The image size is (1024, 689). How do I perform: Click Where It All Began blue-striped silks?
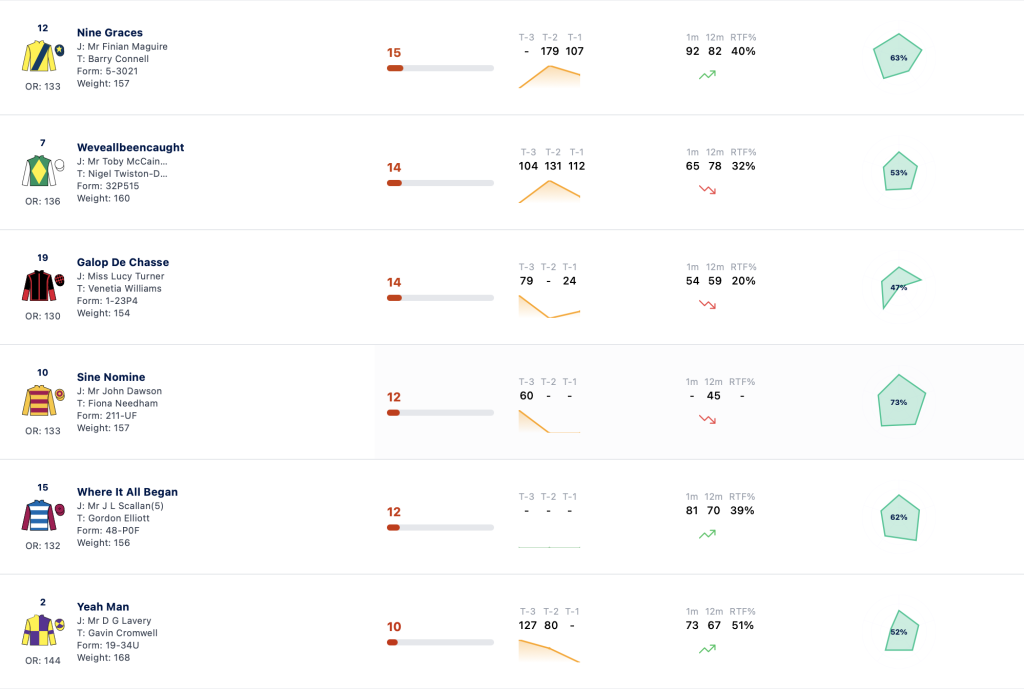[43, 515]
